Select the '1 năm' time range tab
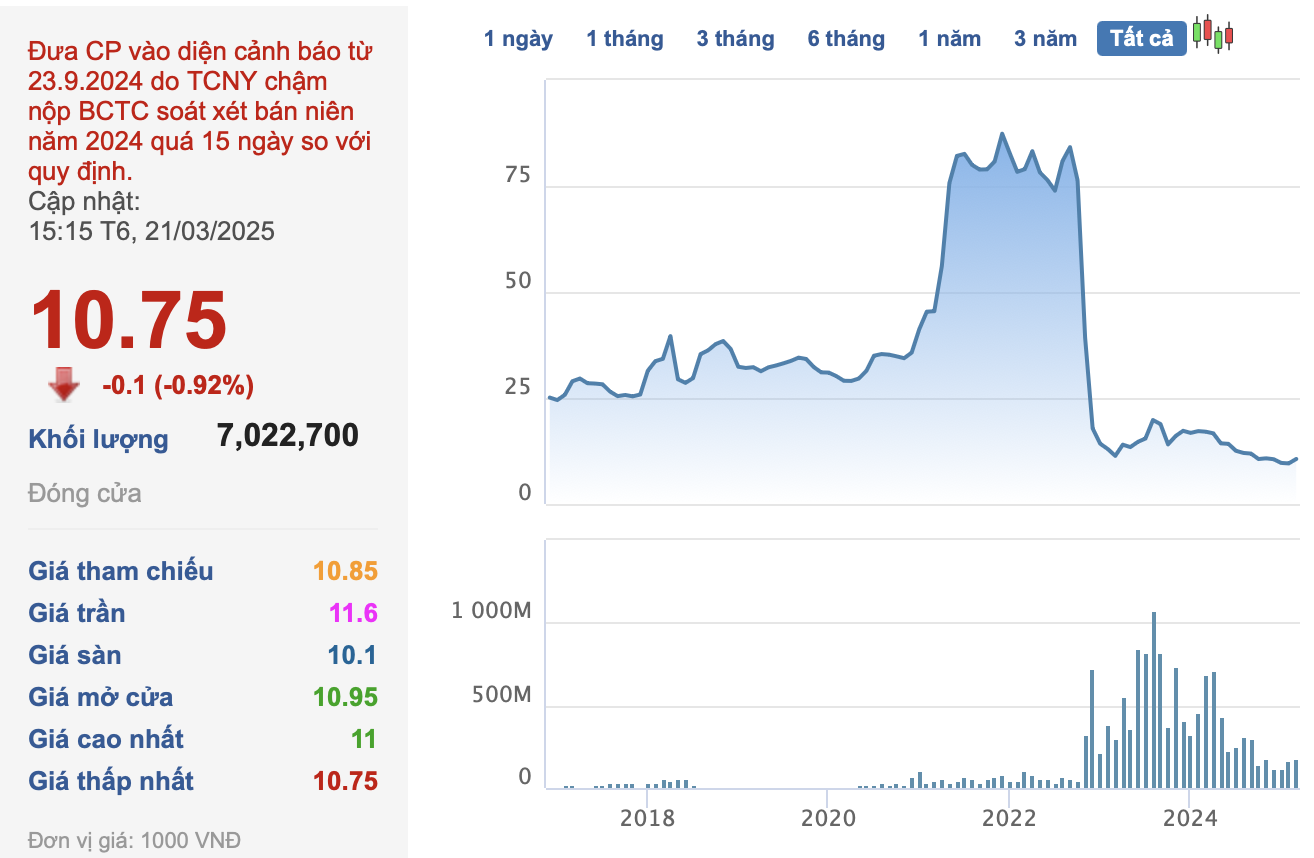 pos(950,39)
